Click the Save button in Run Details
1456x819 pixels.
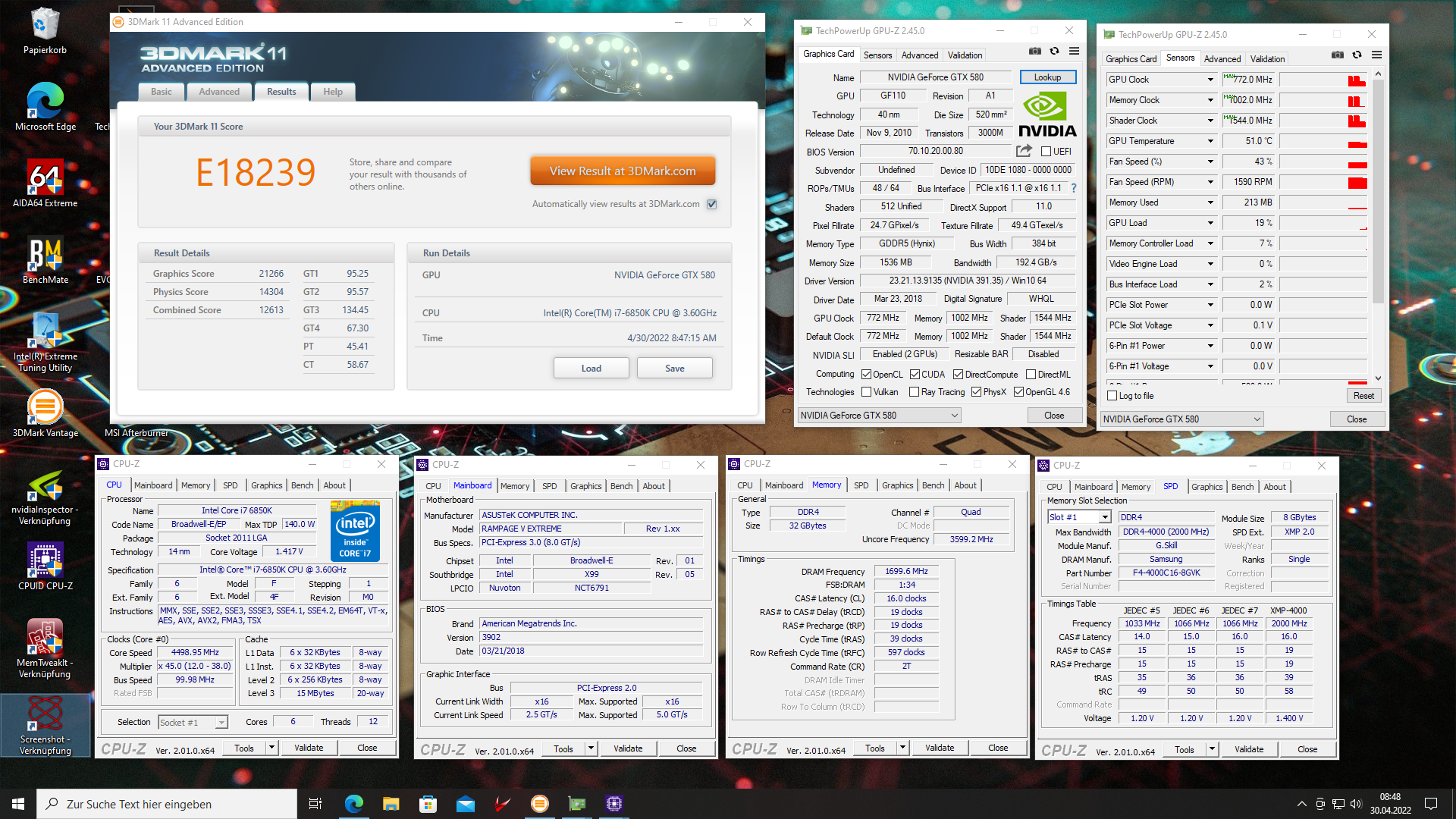[674, 369]
